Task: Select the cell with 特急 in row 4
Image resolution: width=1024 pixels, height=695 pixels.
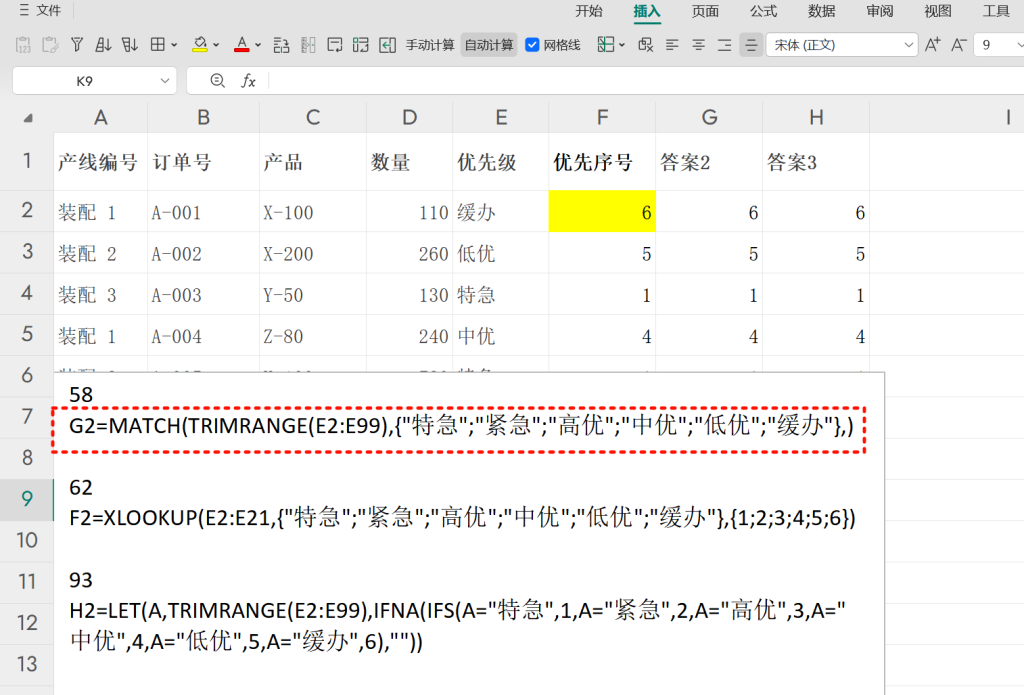Action: (501, 295)
